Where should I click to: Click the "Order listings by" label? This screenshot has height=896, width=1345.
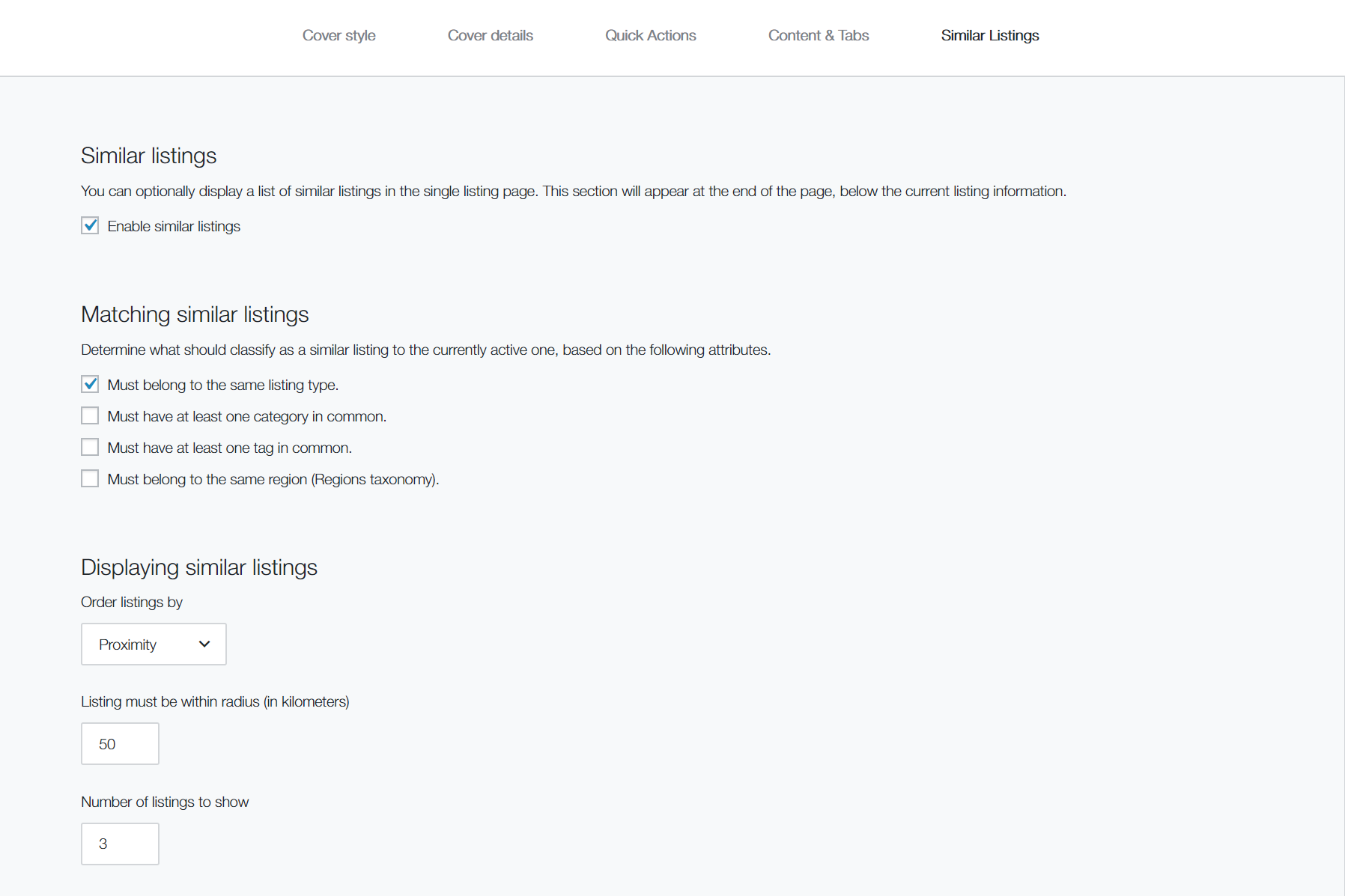(x=132, y=602)
